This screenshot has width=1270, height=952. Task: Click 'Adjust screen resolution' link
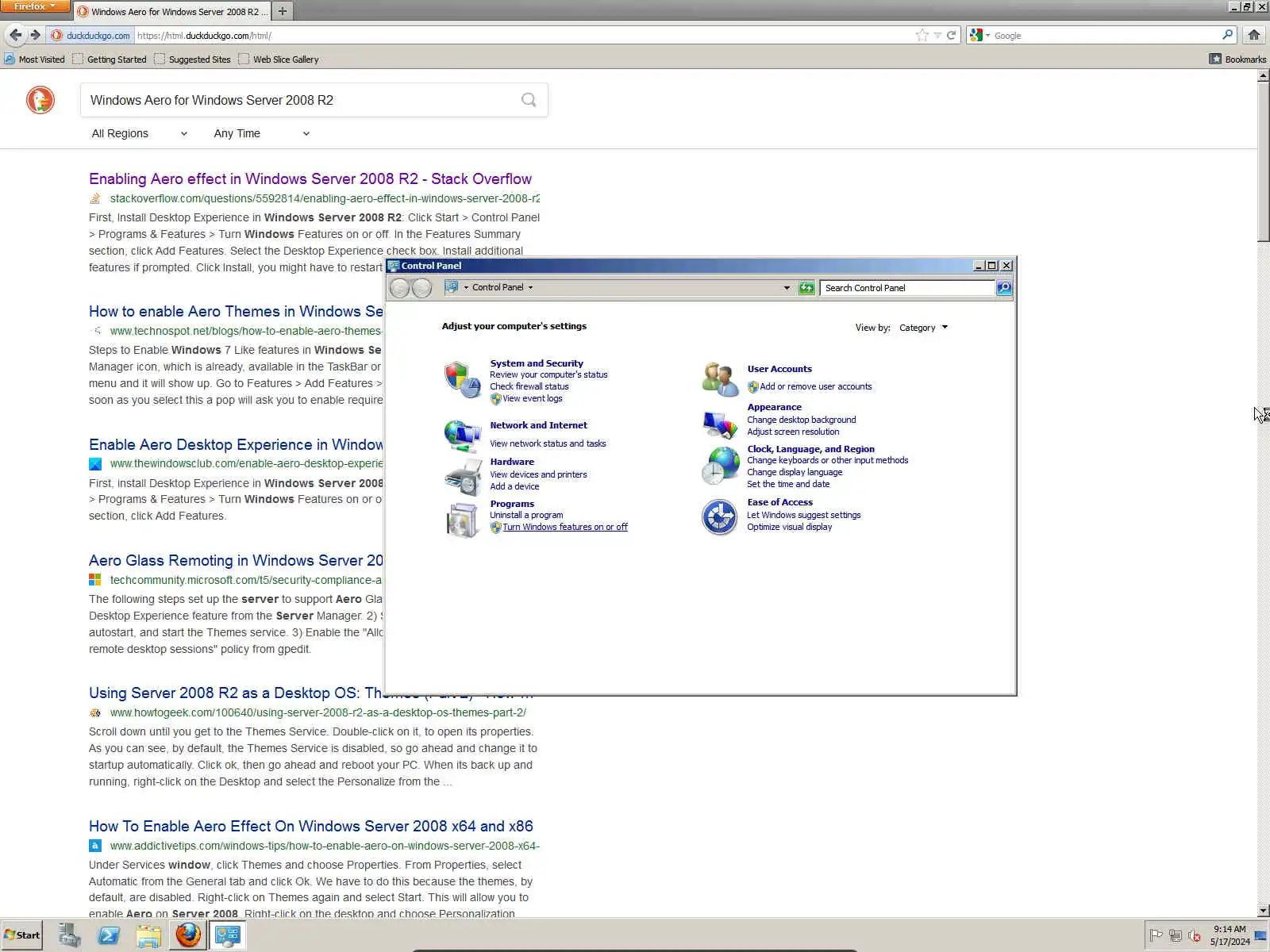(x=793, y=432)
